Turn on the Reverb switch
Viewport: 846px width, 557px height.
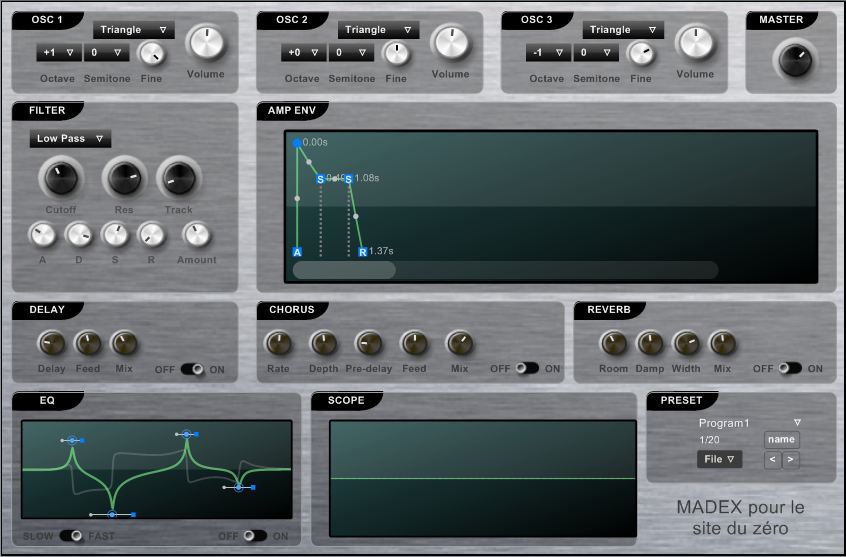[790, 369]
